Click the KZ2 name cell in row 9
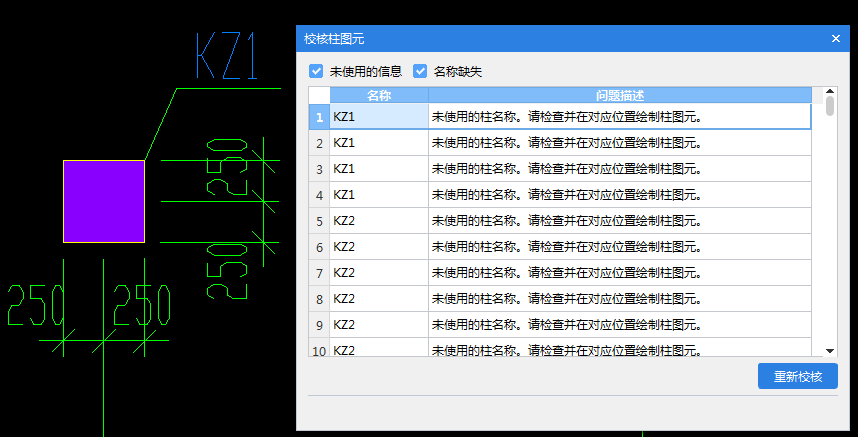Viewport: 858px width, 437px height. (x=379, y=325)
